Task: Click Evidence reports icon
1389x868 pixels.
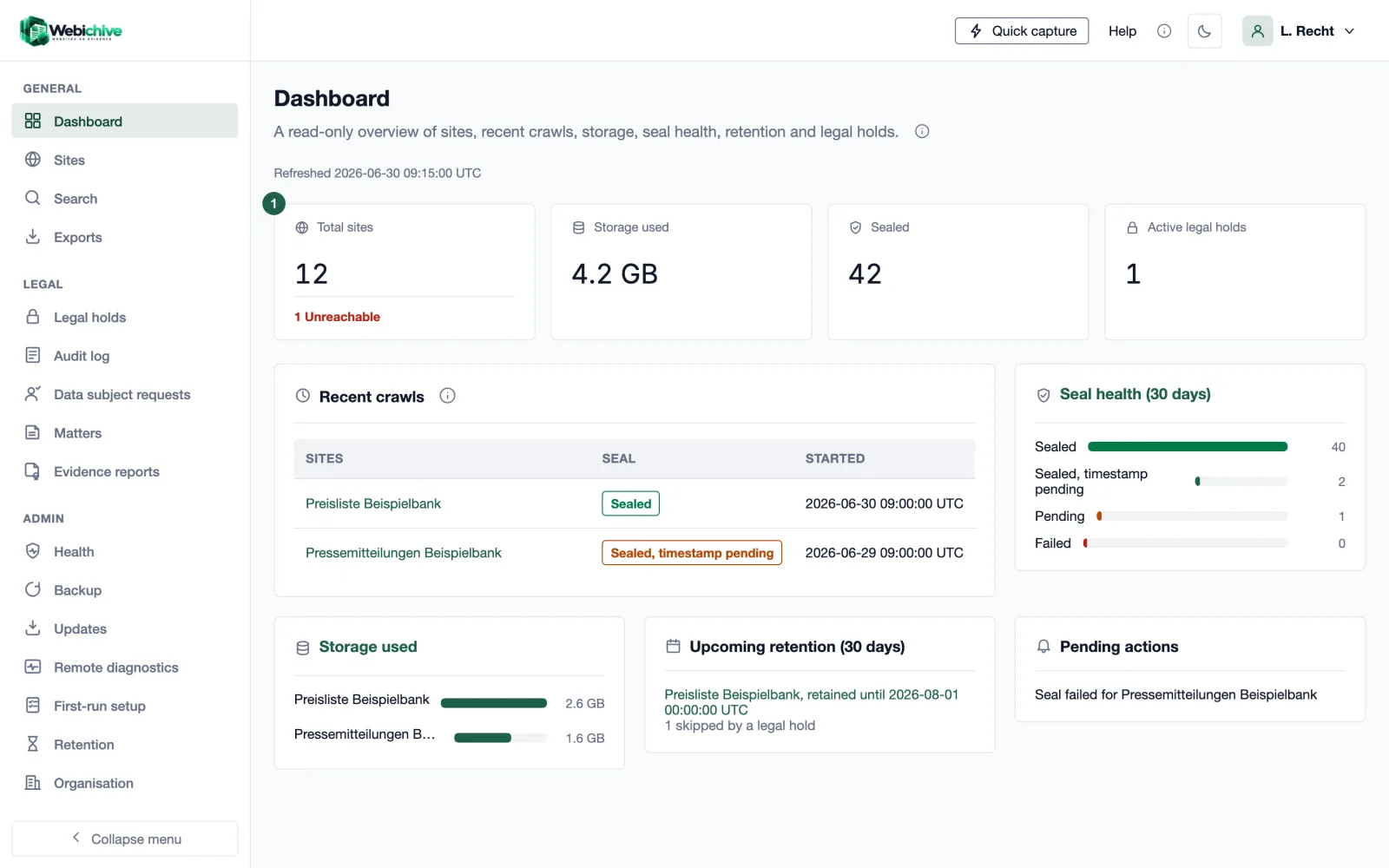Action: (33, 471)
